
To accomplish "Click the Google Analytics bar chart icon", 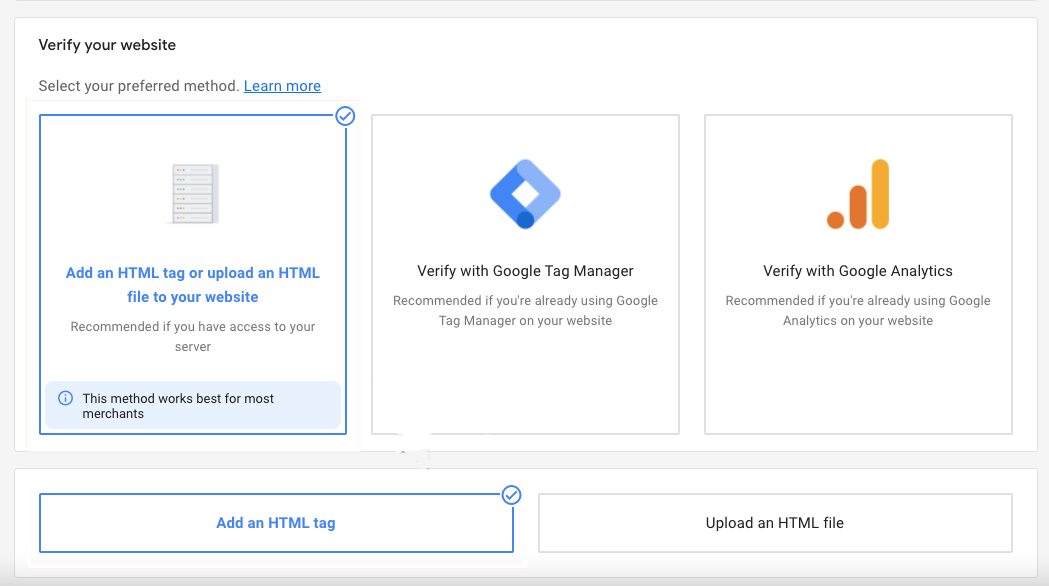I will click(x=857, y=193).
